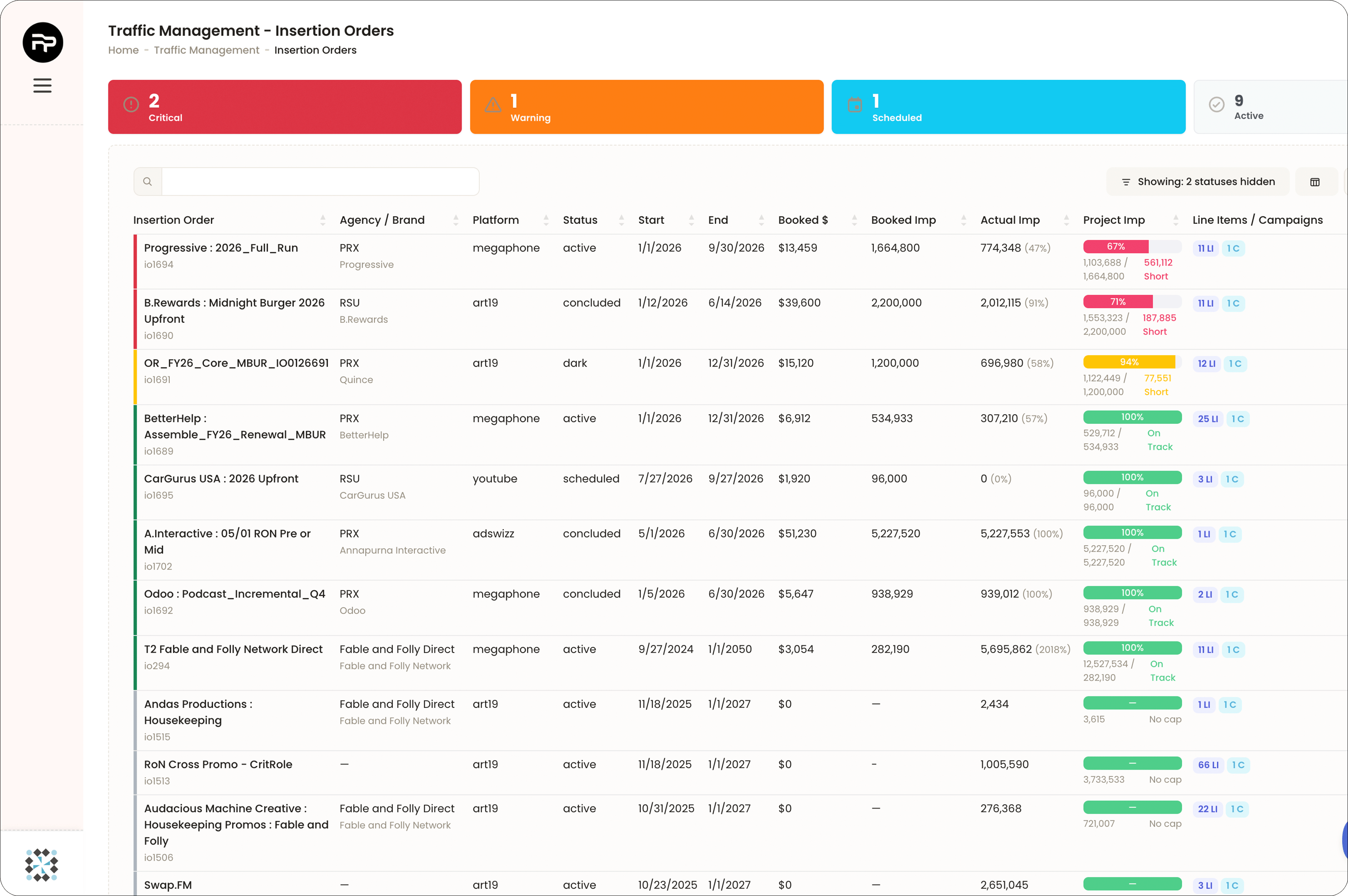The height and width of the screenshot is (896, 1348).
Task: Click the diamond pattern icon in sidebar
Action: tap(41, 865)
